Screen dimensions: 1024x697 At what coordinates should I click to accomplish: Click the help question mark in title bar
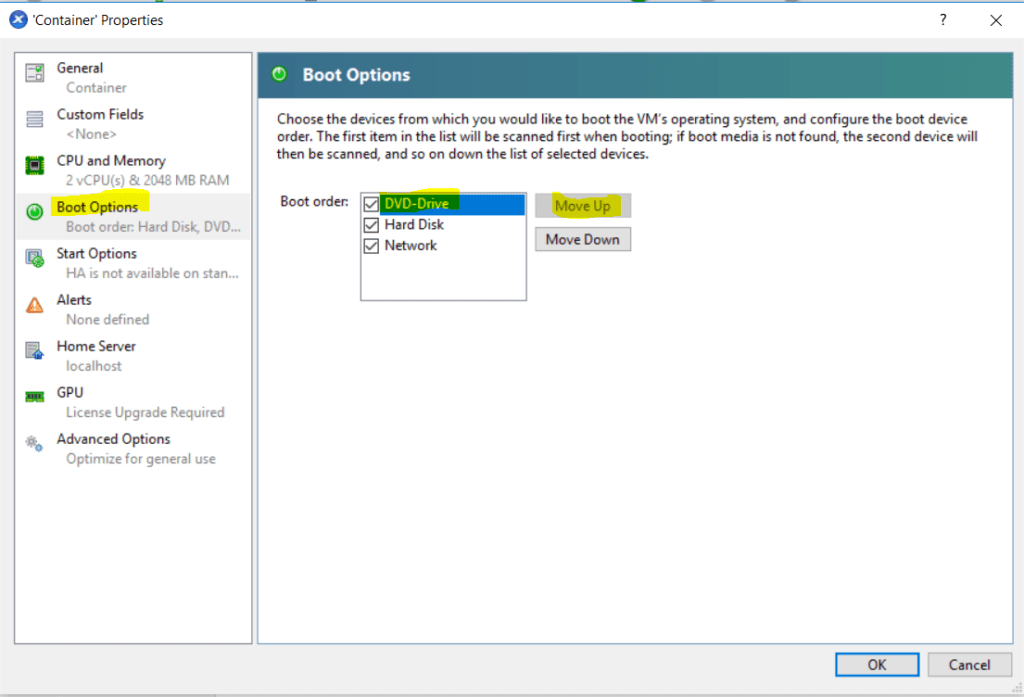[942, 19]
